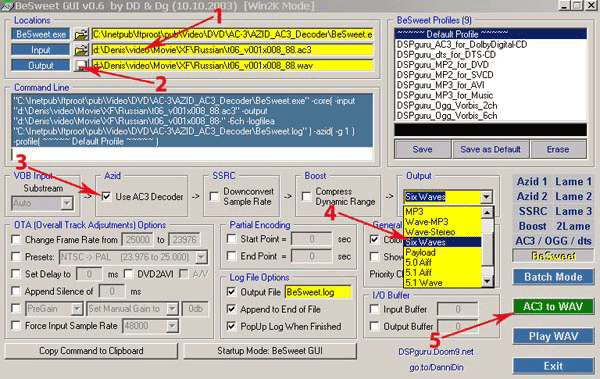
Task: Open the VOB Substream Auto dropdown
Action: tap(67, 203)
